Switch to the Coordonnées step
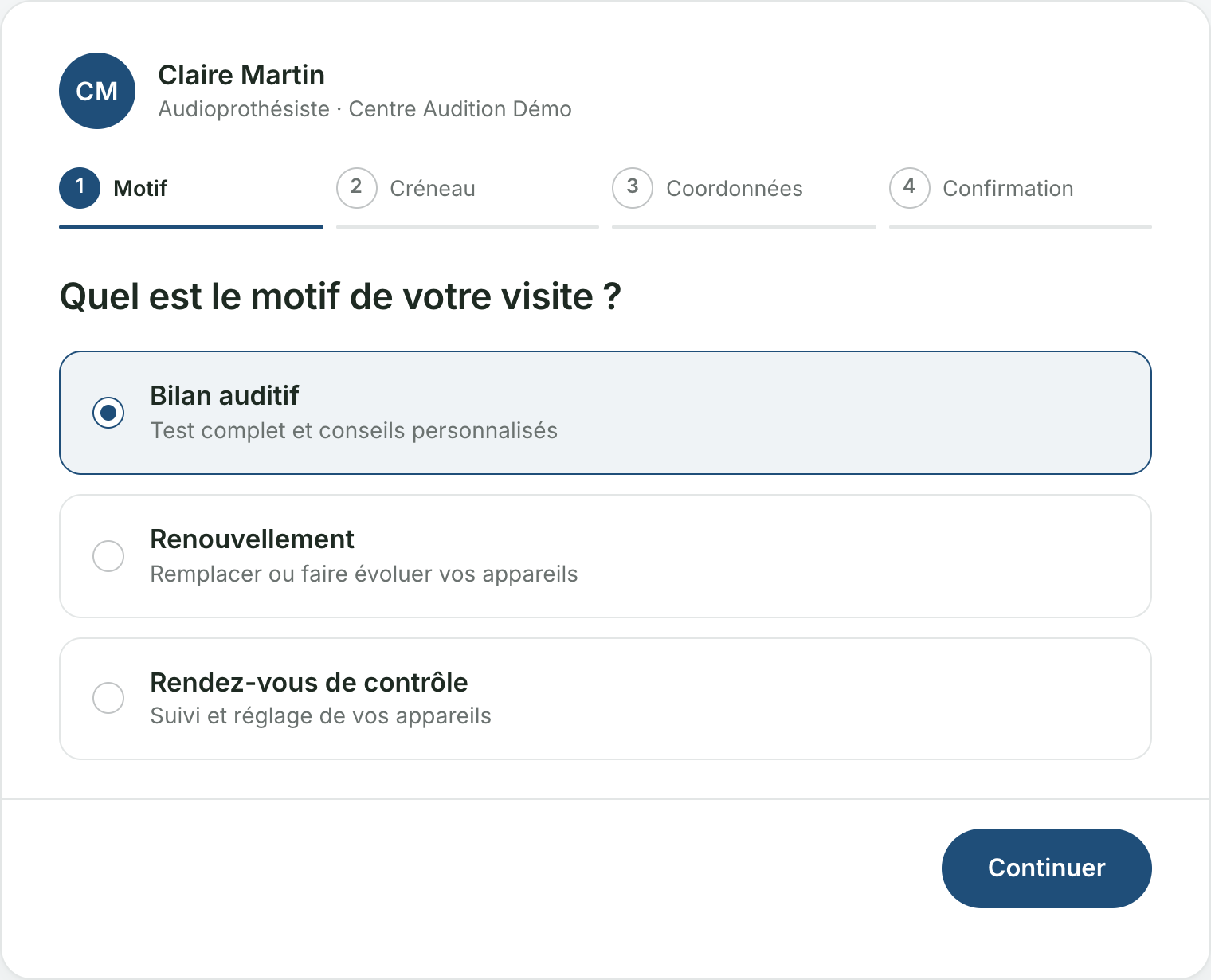The width and height of the screenshot is (1211, 980). [x=744, y=198]
